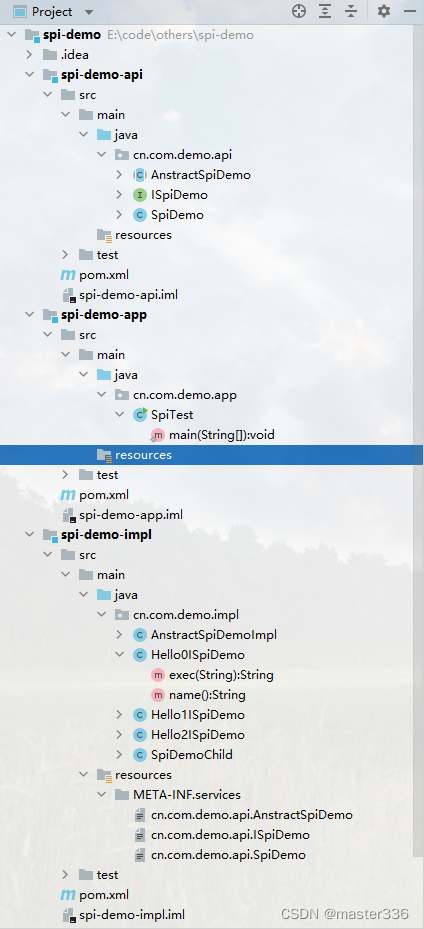Collapse the META-INF.services folder
Screen dimensions: 424x929
[101, 795]
